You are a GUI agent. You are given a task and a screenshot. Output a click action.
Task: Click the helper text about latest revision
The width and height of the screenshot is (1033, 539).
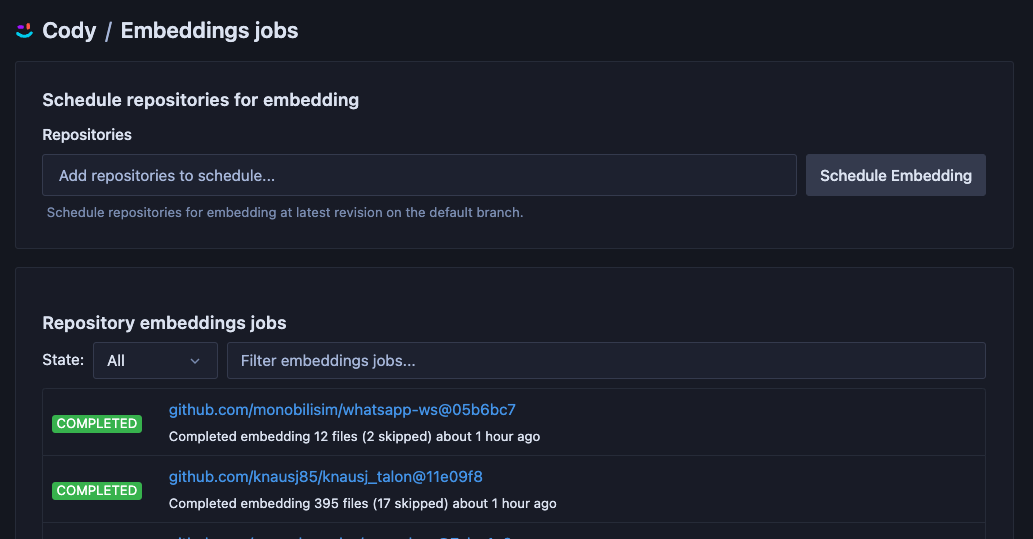285,212
